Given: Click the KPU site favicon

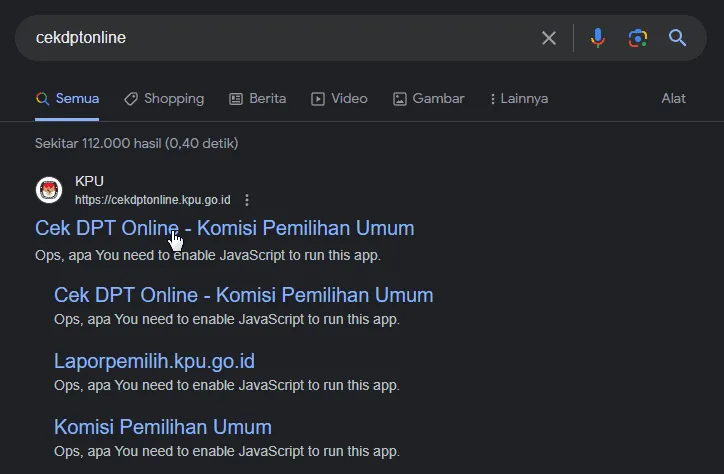Looking at the screenshot, I should coord(49,190).
